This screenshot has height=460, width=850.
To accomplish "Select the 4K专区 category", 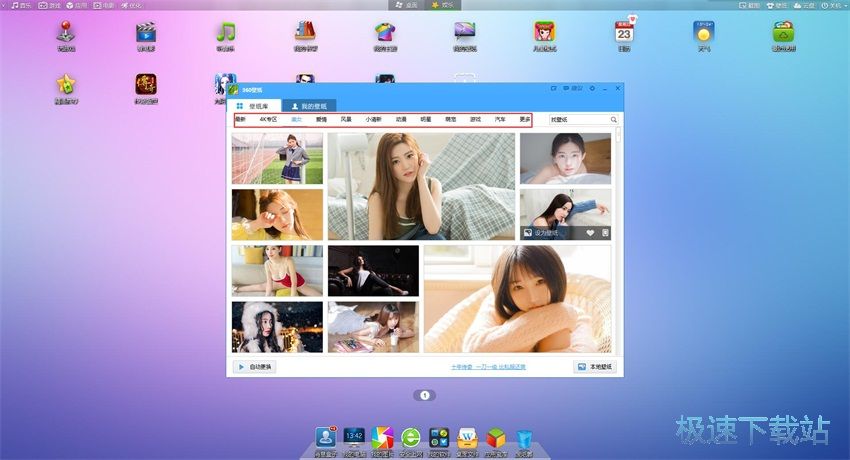I will tap(268, 119).
